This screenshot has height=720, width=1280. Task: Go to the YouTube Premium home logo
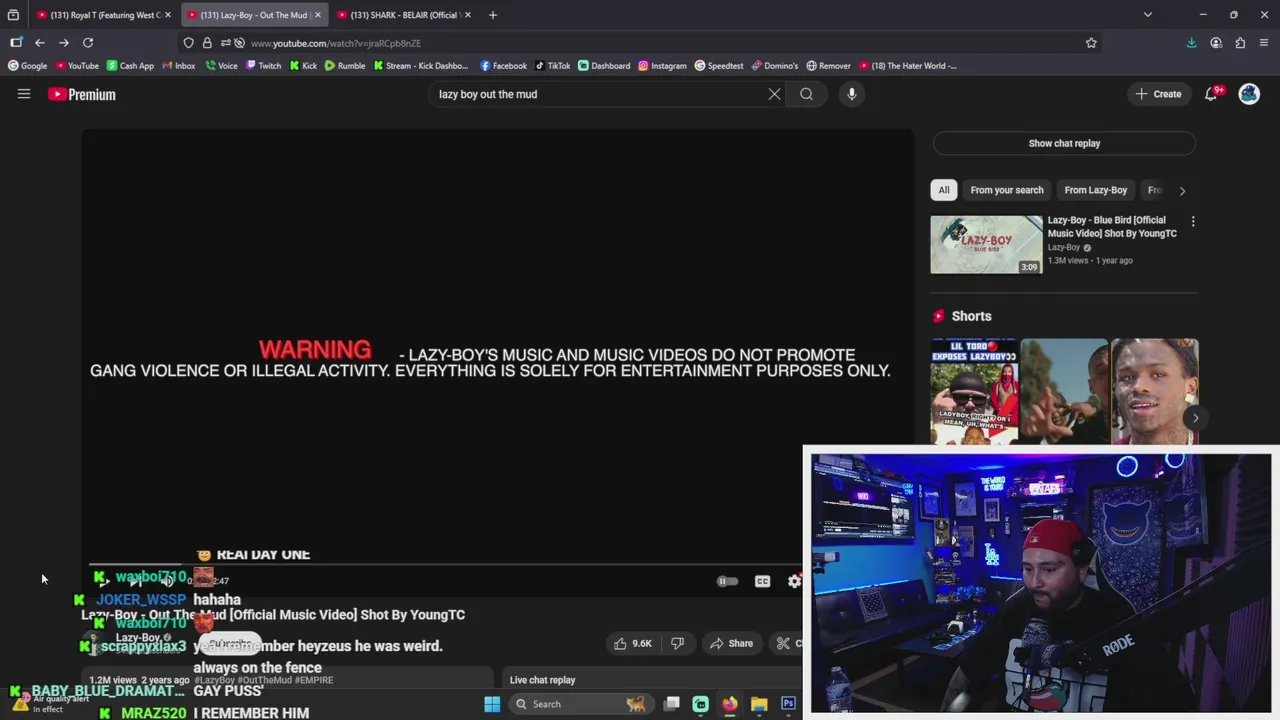[82, 94]
